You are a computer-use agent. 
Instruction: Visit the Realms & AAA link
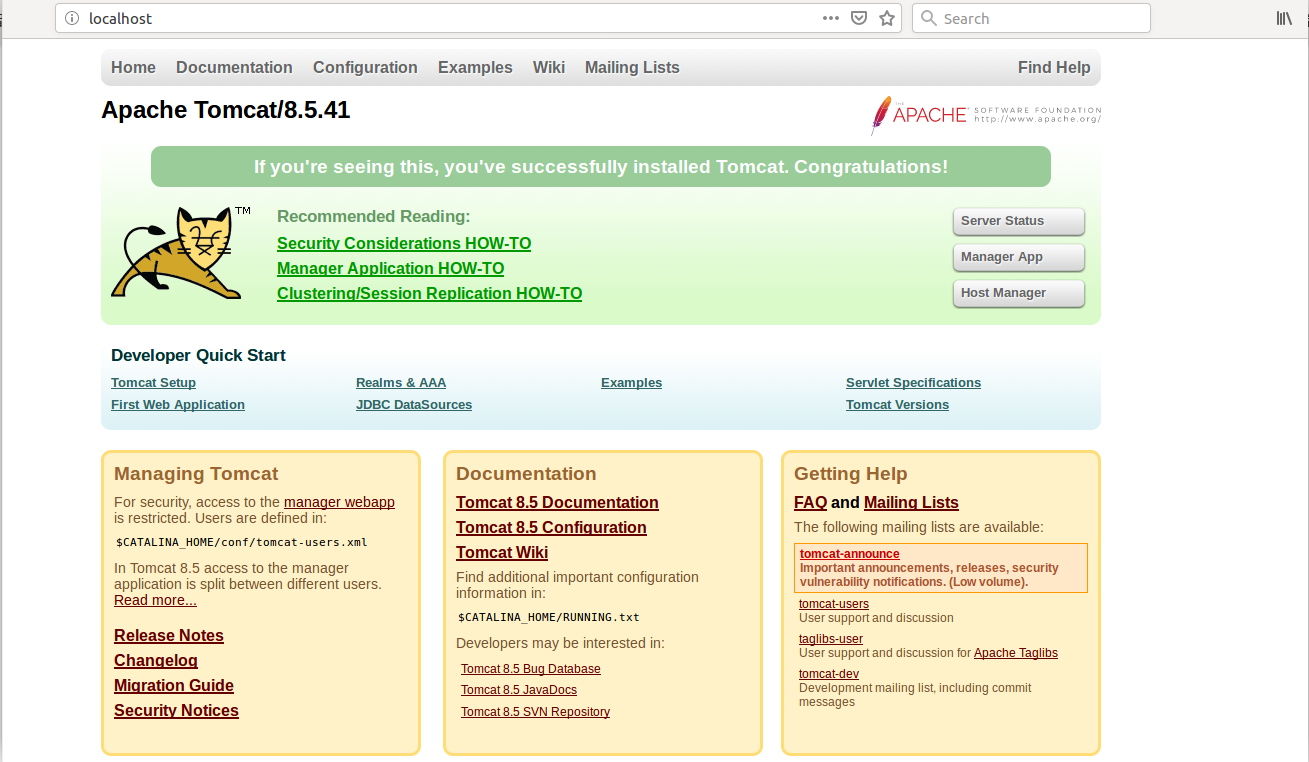coord(401,383)
